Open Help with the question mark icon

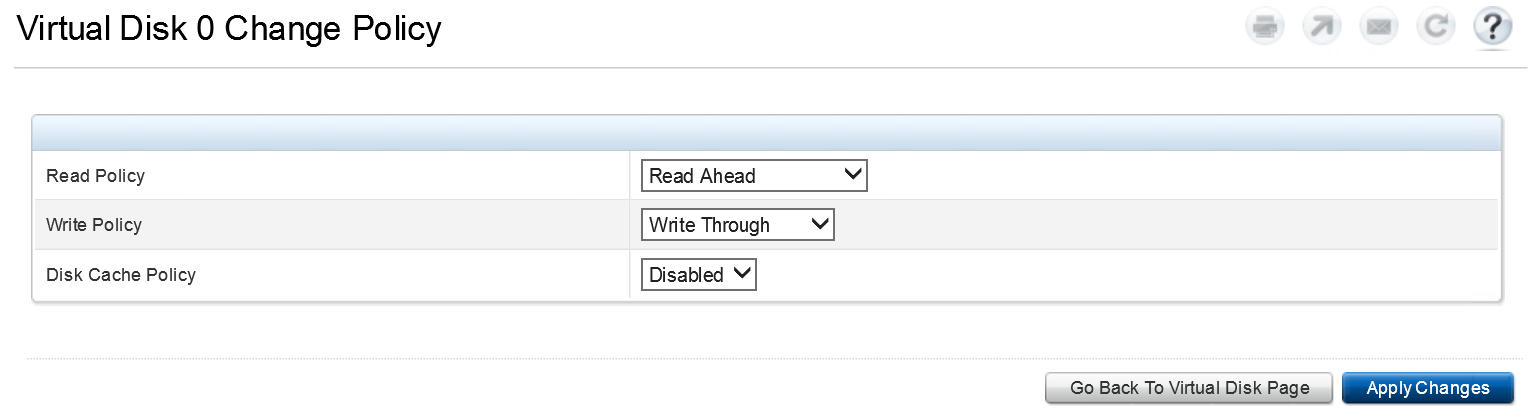coord(1492,27)
